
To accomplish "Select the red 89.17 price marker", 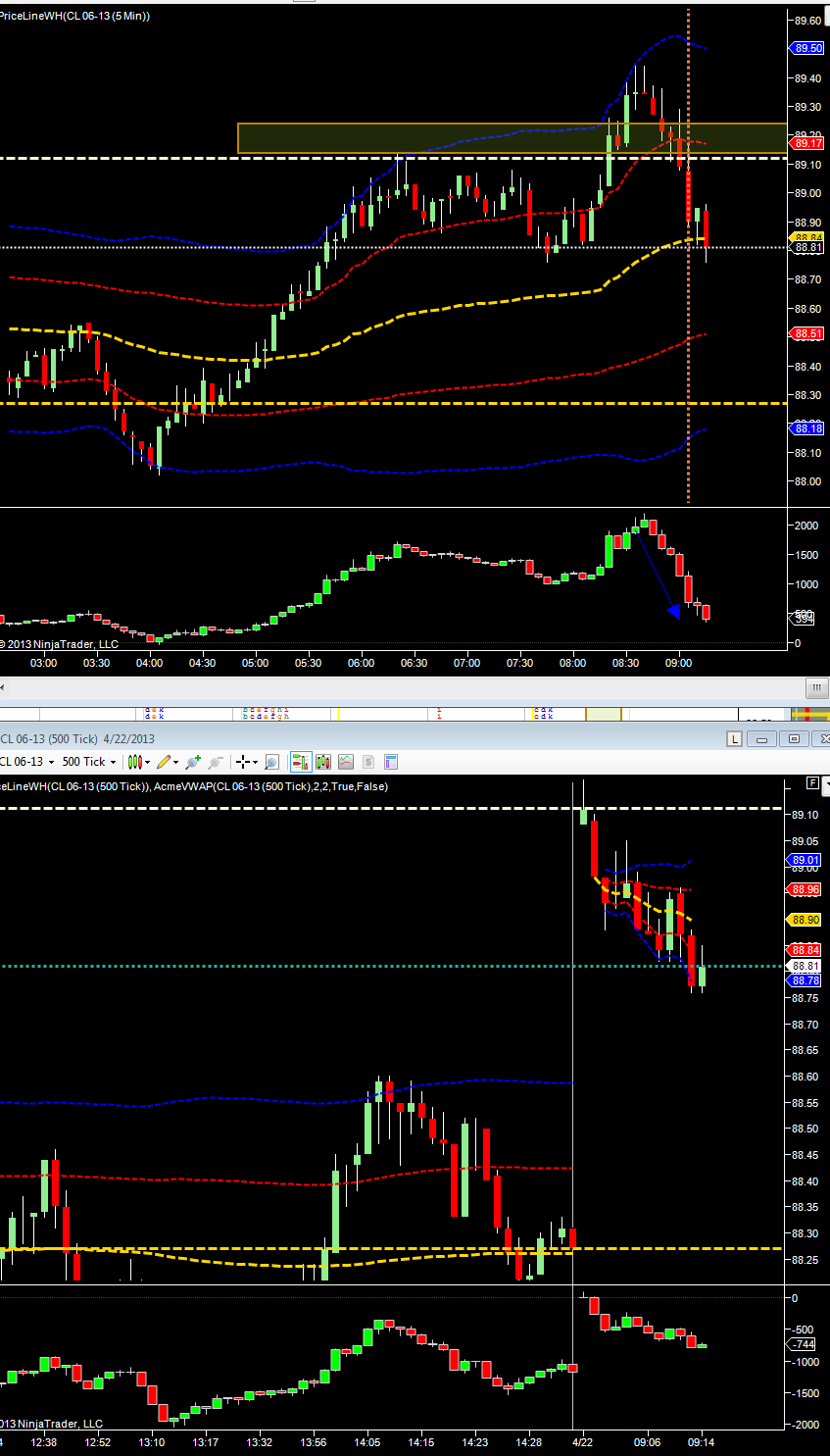I will click(808, 143).
